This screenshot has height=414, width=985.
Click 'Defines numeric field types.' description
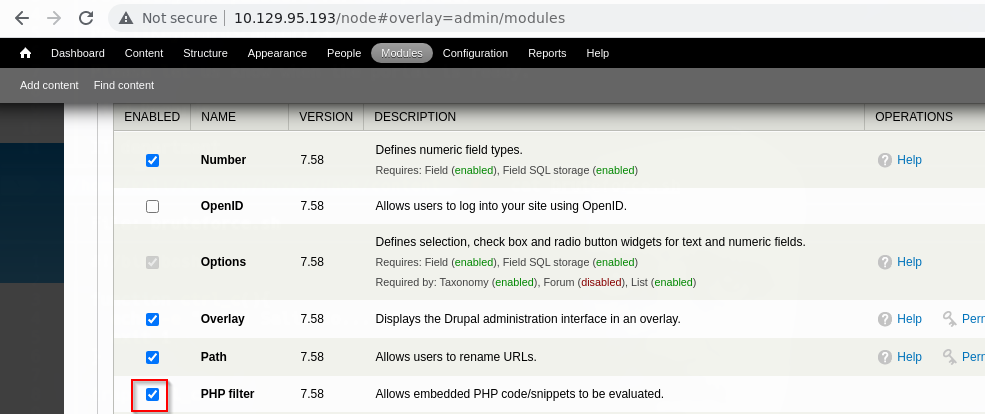[x=449, y=150]
